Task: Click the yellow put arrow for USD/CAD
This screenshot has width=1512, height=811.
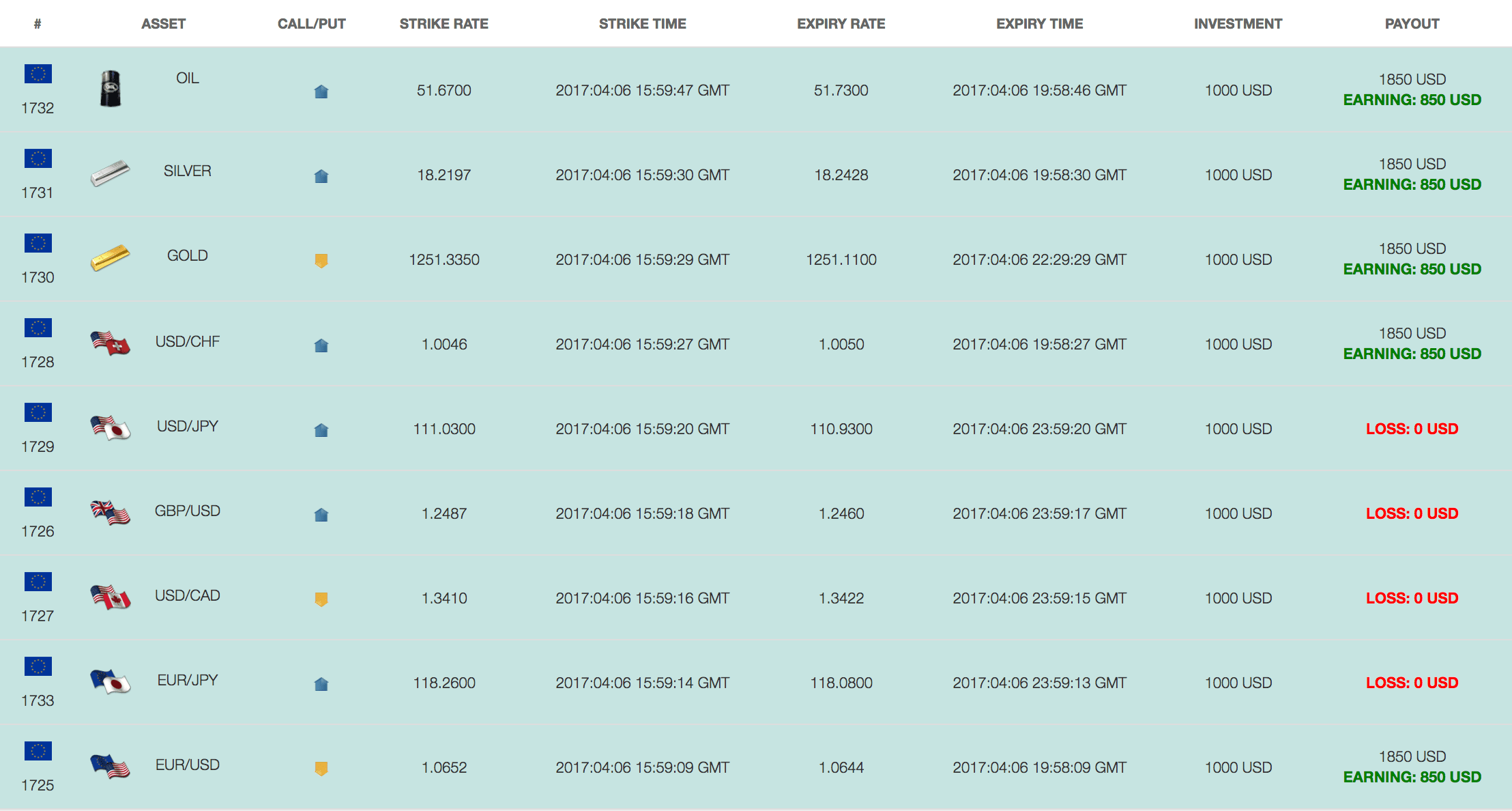Action: tap(321, 599)
